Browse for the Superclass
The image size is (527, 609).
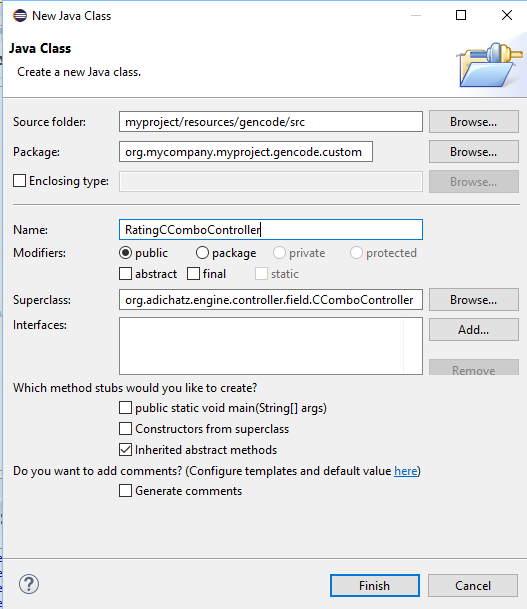tap(474, 299)
